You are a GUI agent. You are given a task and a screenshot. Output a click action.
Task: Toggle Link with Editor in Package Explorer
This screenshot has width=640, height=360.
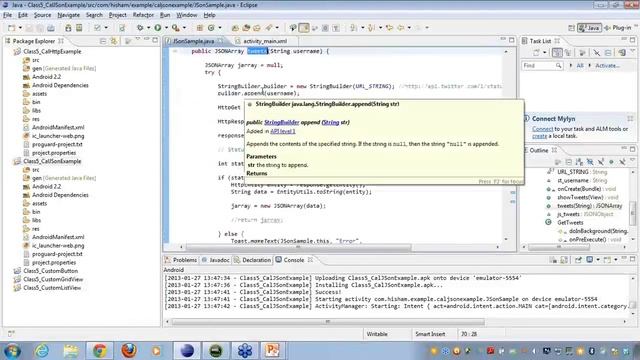click(x=113, y=41)
